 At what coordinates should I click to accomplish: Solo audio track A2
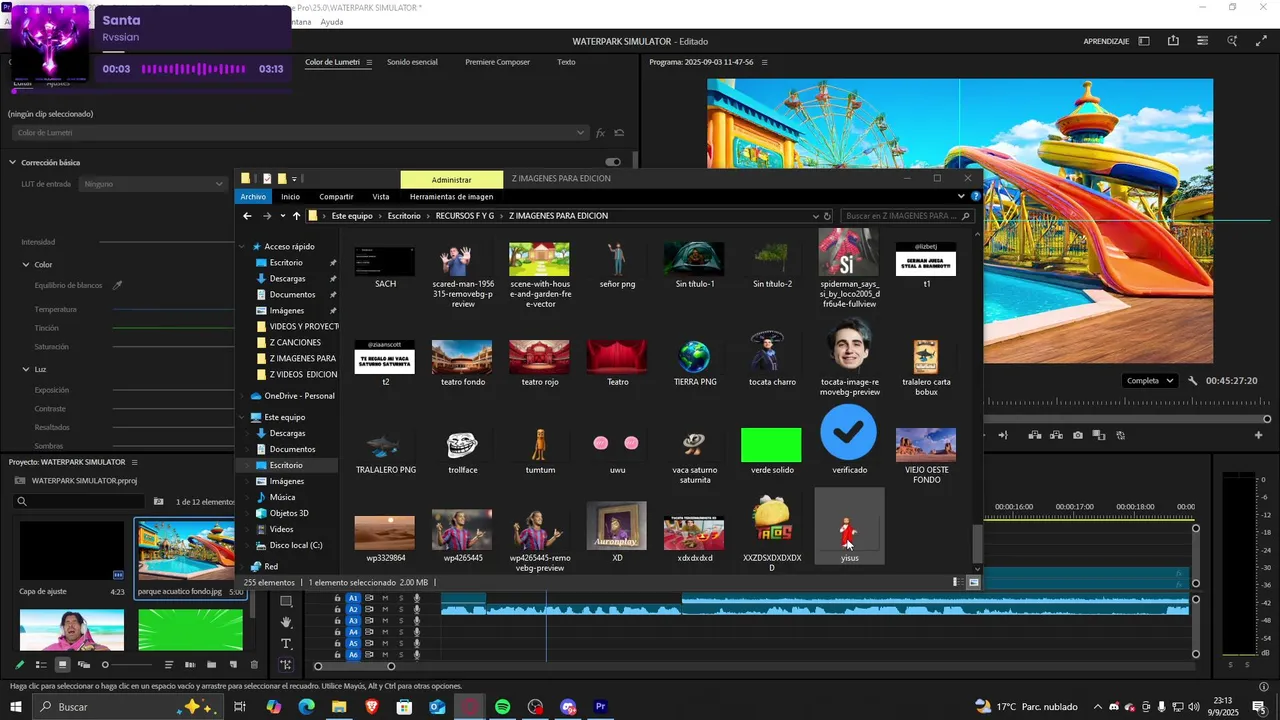[x=401, y=609]
